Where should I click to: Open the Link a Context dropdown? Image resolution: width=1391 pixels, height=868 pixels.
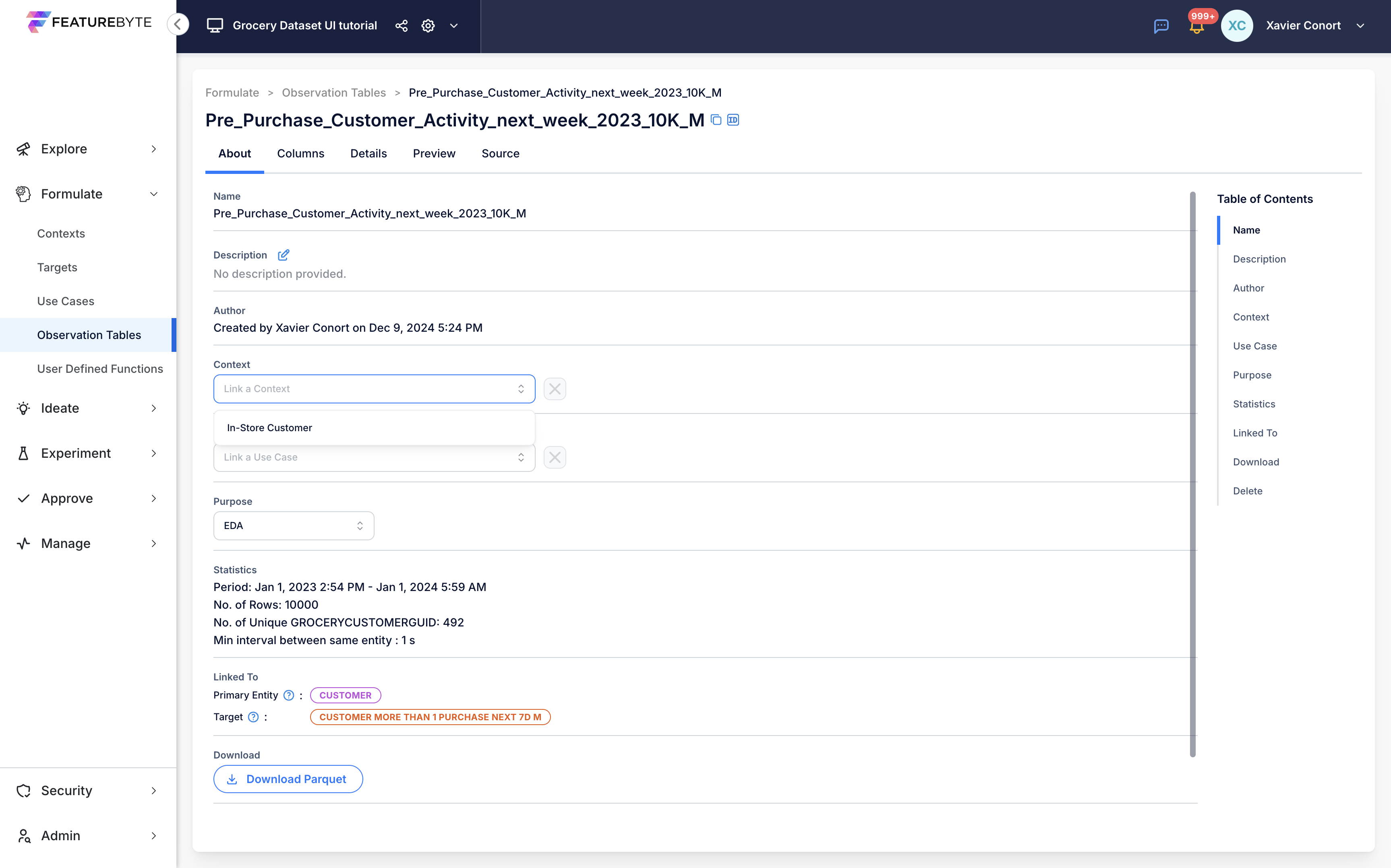click(374, 389)
